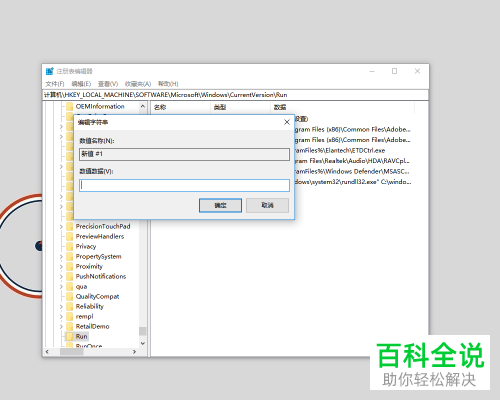Screen dimensions: 500x400
Task: Cancel the dialog with 取消
Action: pyautogui.click(x=267, y=205)
